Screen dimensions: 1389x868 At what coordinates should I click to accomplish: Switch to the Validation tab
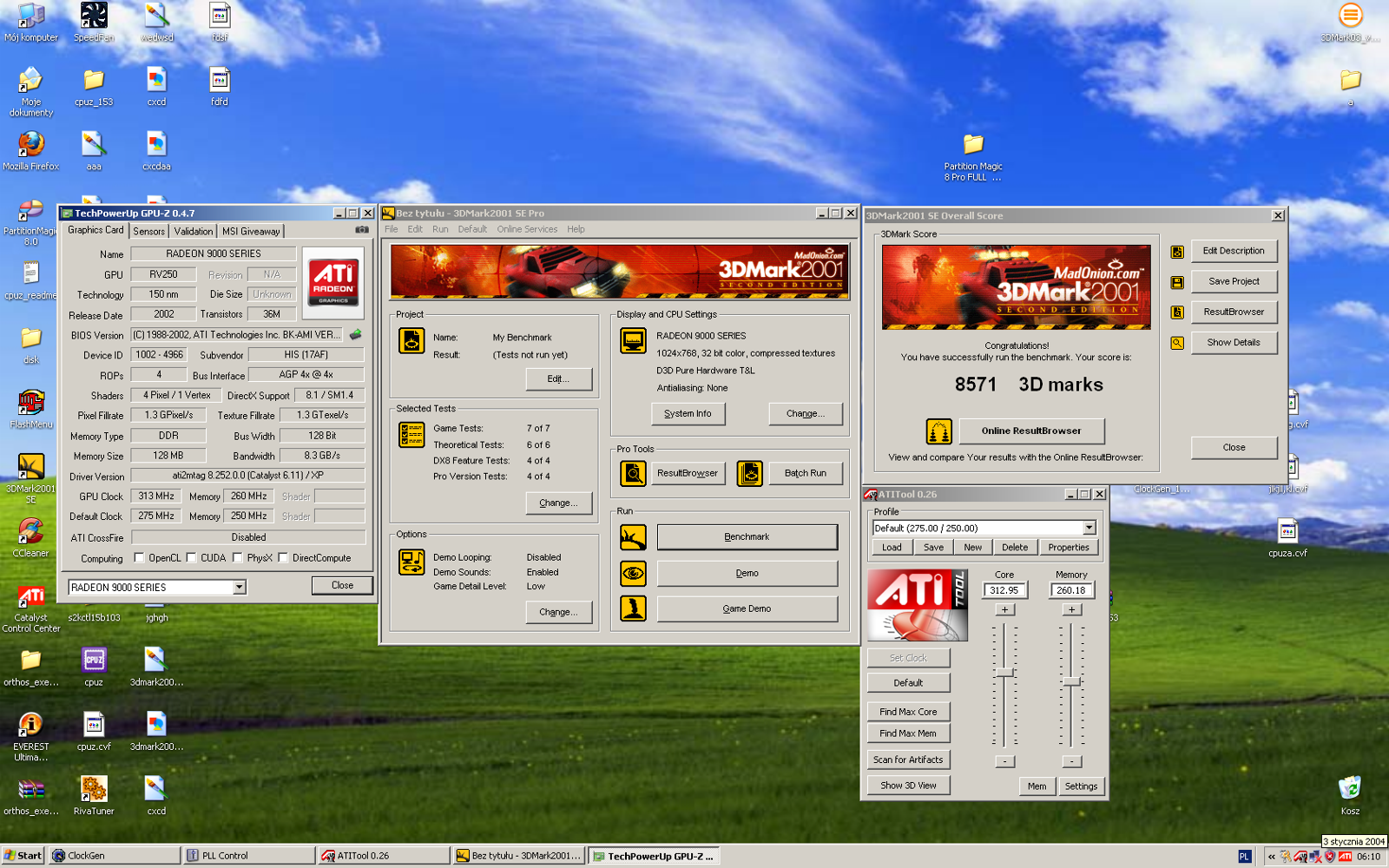coord(193,231)
